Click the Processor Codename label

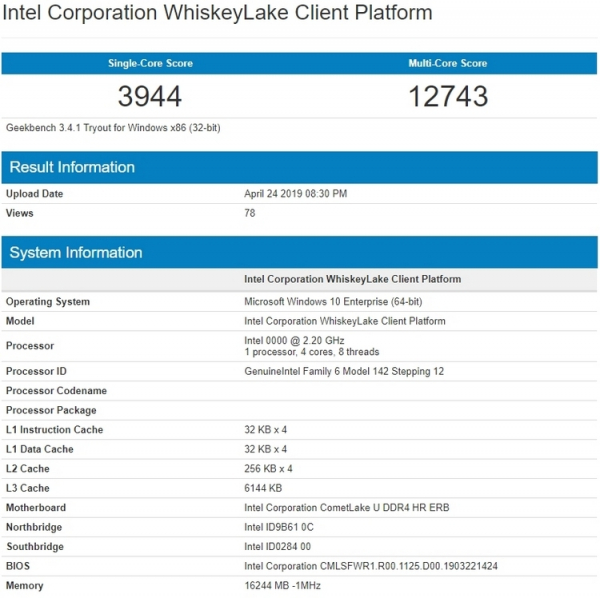point(56,391)
